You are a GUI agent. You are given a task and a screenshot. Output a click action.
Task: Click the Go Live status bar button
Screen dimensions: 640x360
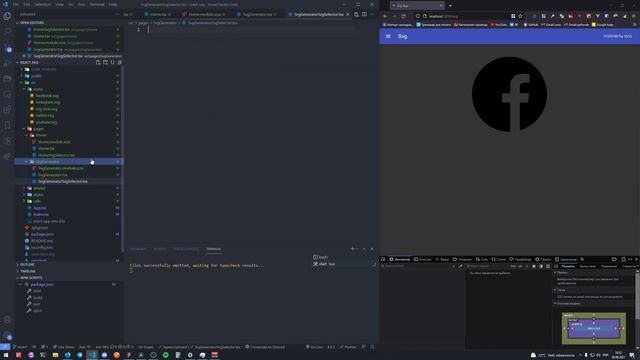(x=314, y=347)
